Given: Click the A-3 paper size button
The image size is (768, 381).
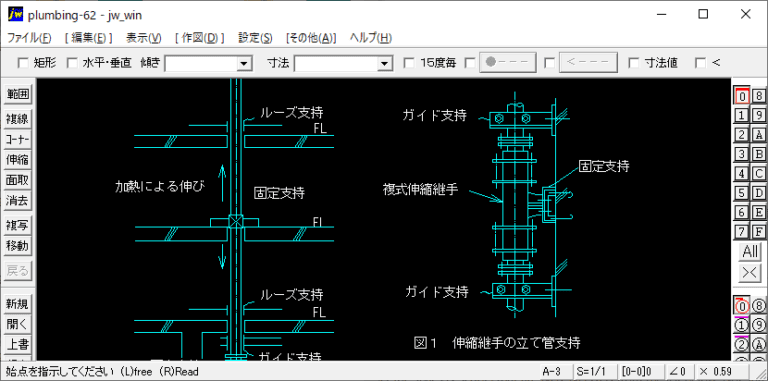Looking at the screenshot, I should (556, 371).
